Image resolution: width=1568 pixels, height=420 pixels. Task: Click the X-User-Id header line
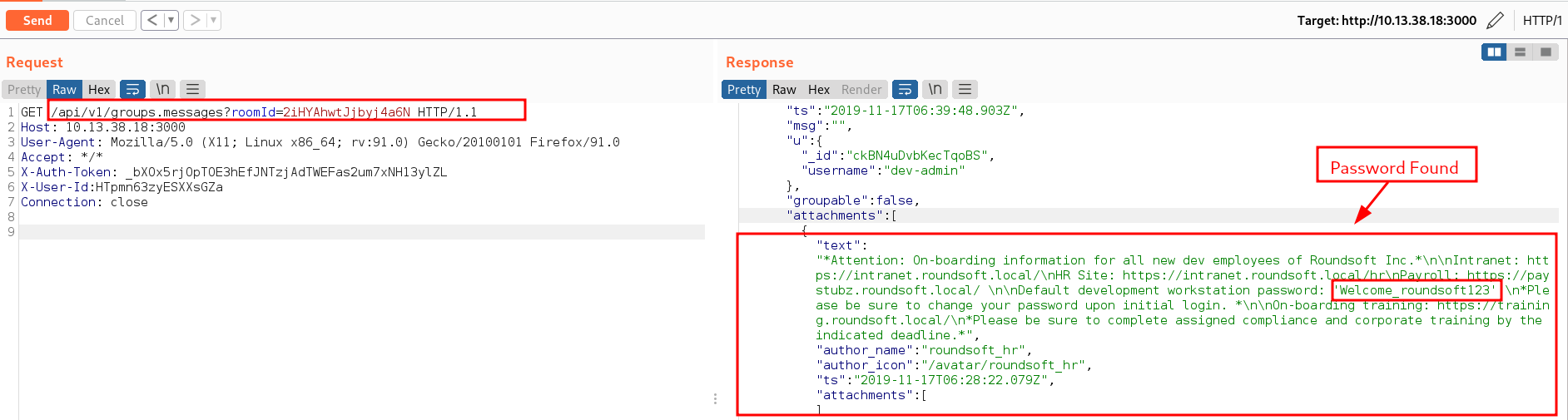122,187
